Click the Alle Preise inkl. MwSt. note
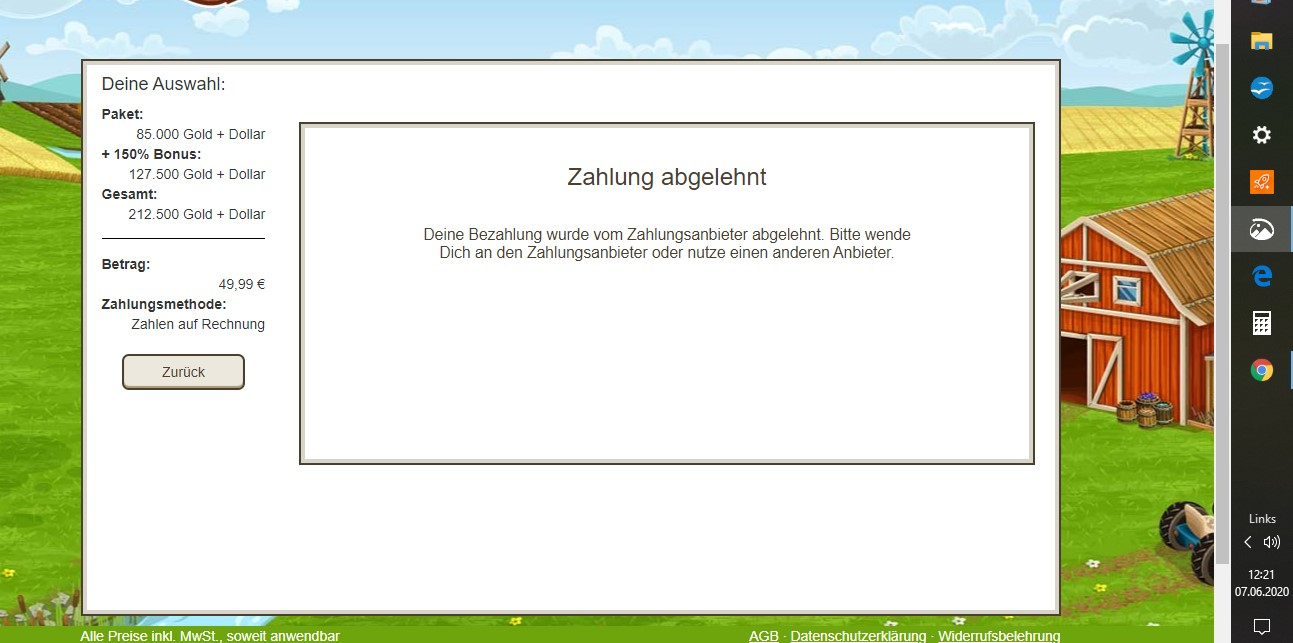 210,636
